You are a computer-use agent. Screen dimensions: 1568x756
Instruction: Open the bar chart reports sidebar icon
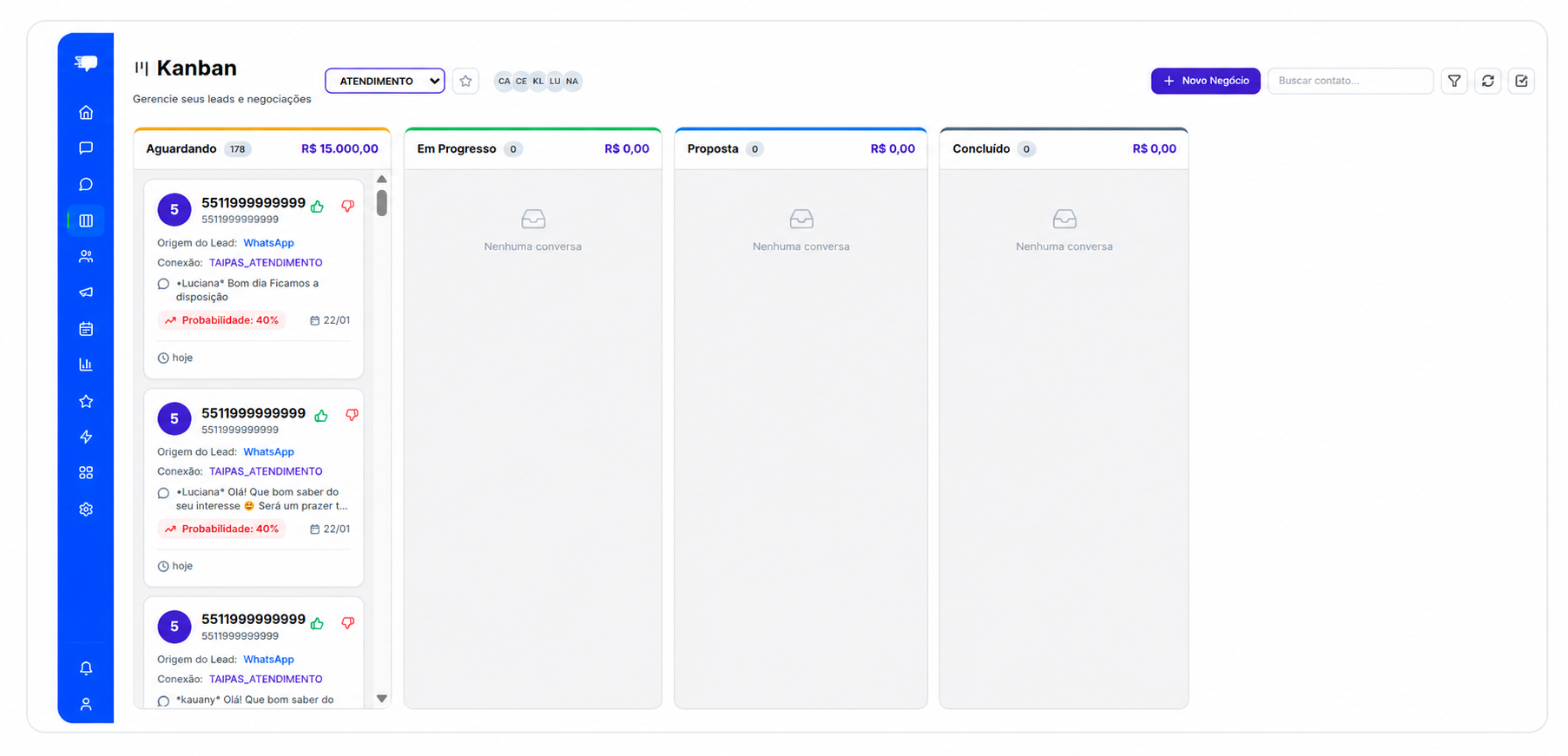coord(86,365)
